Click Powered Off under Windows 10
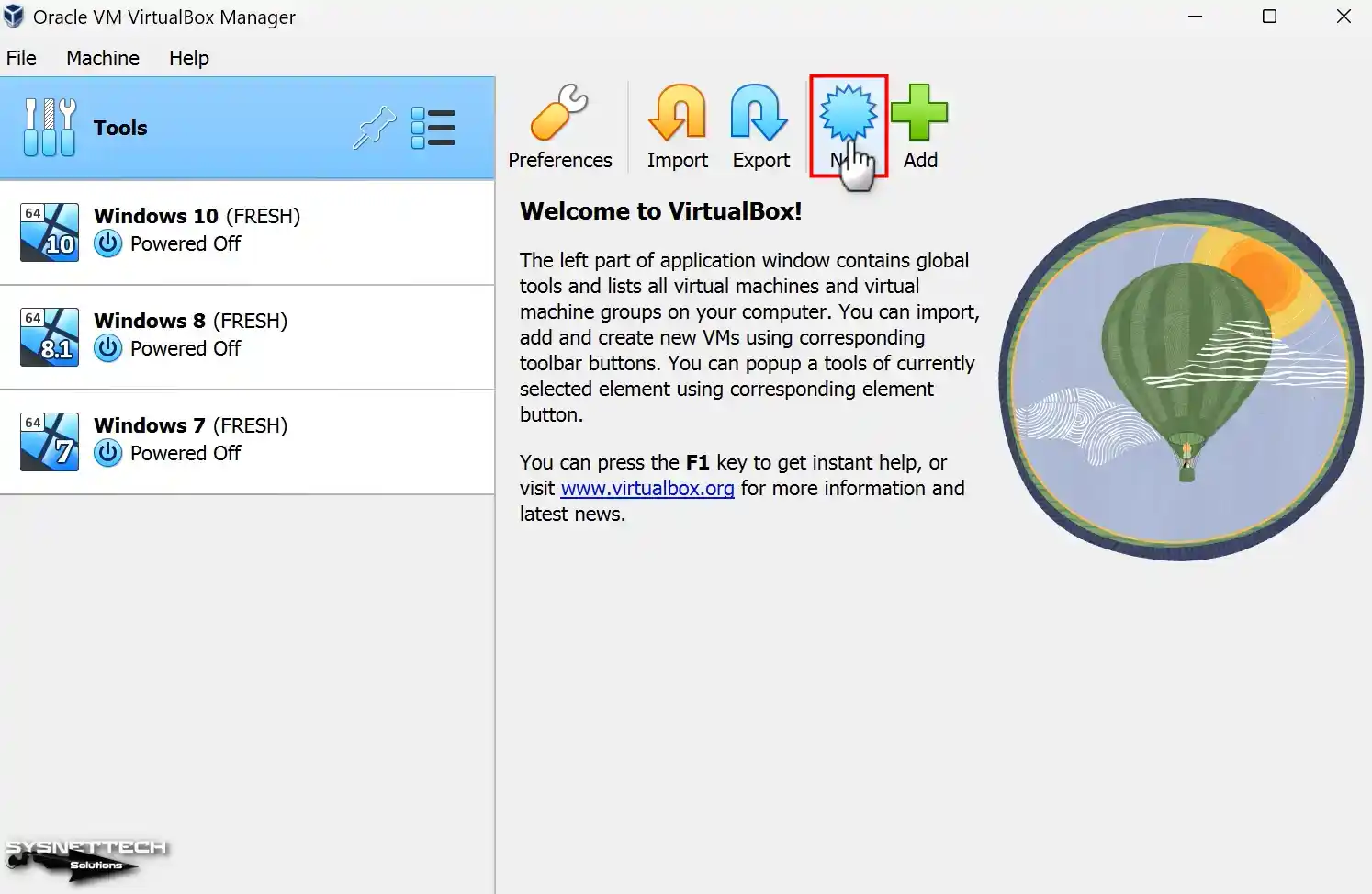This screenshot has width=1372, height=894. coord(186,243)
